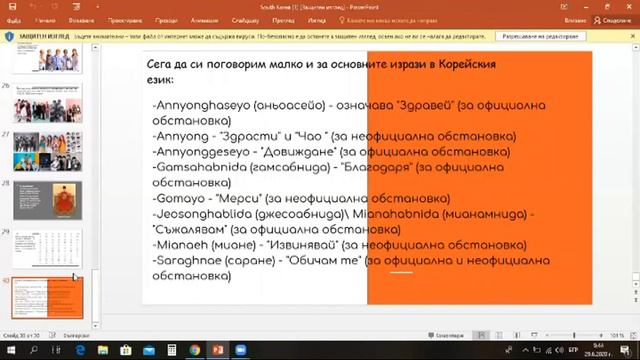Click the Tell me search box with lightbulb
The width and height of the screenshot is (640, 360).
point(388,20)
